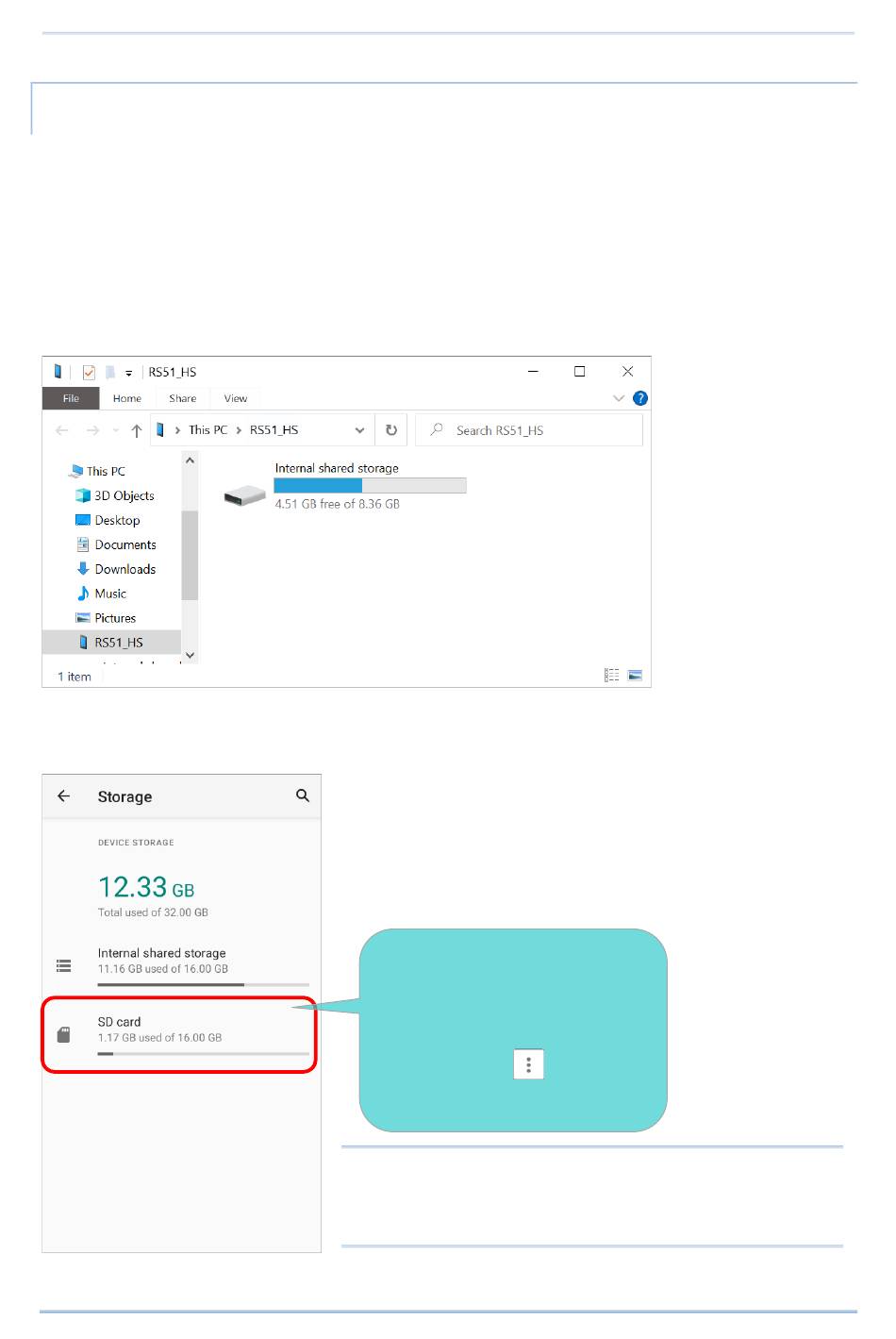Viewport: 896px width, 1339px height.
Task: Click New folder quick access icon
Action: [110, 372]
